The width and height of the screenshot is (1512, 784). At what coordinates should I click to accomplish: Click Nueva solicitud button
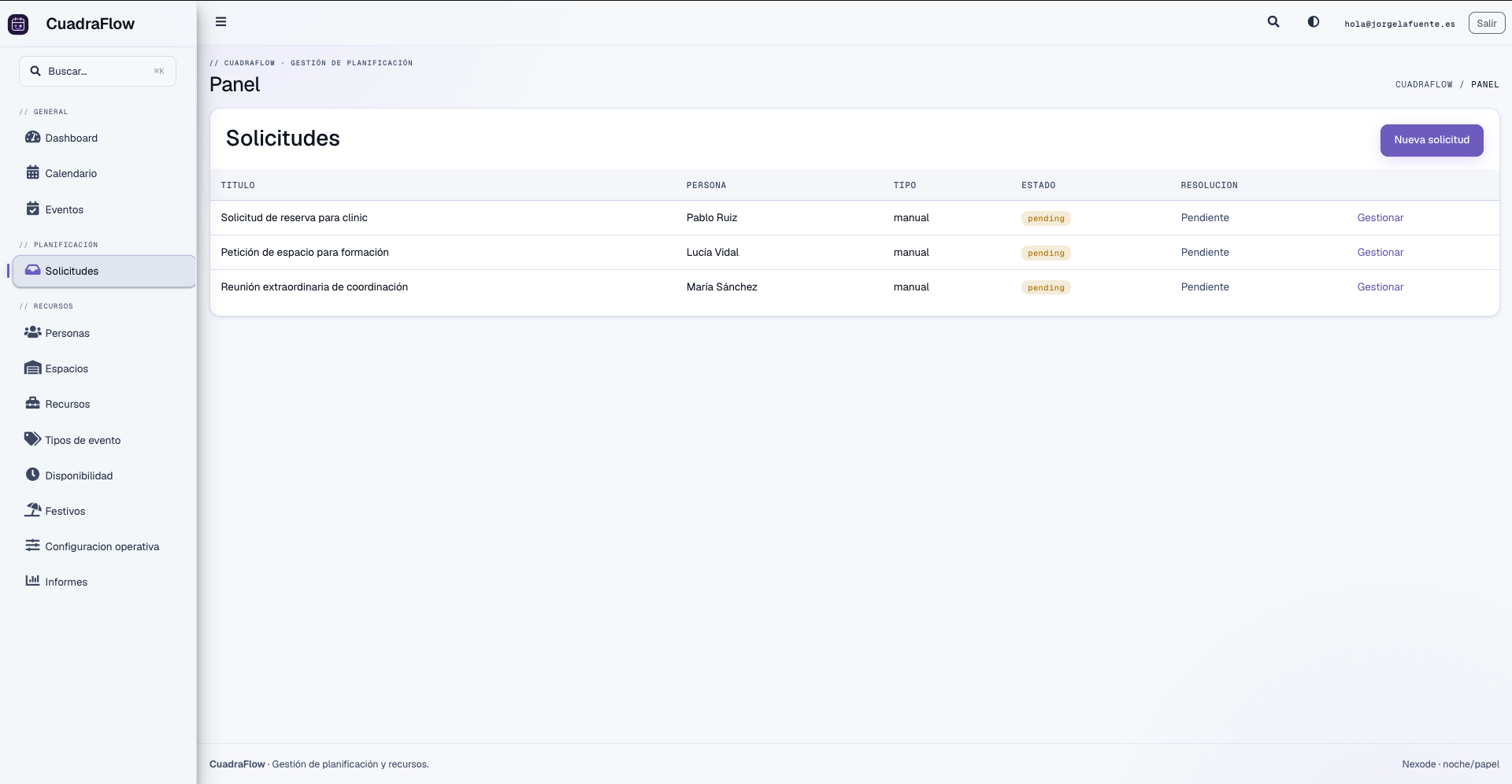(1432, 140)
